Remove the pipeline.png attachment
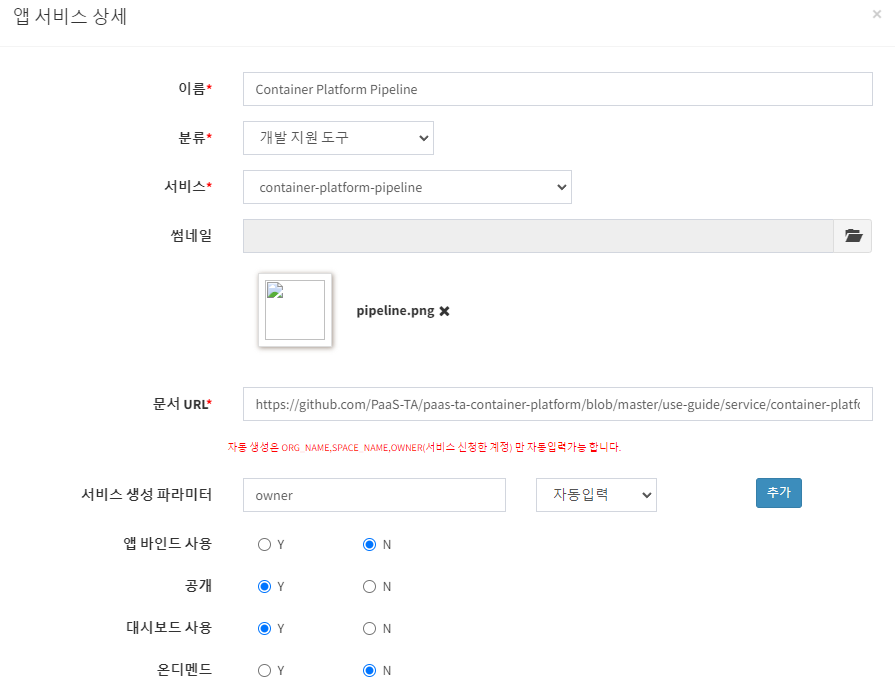The width and height of the screenshot is (895, 692). [443, 311]
